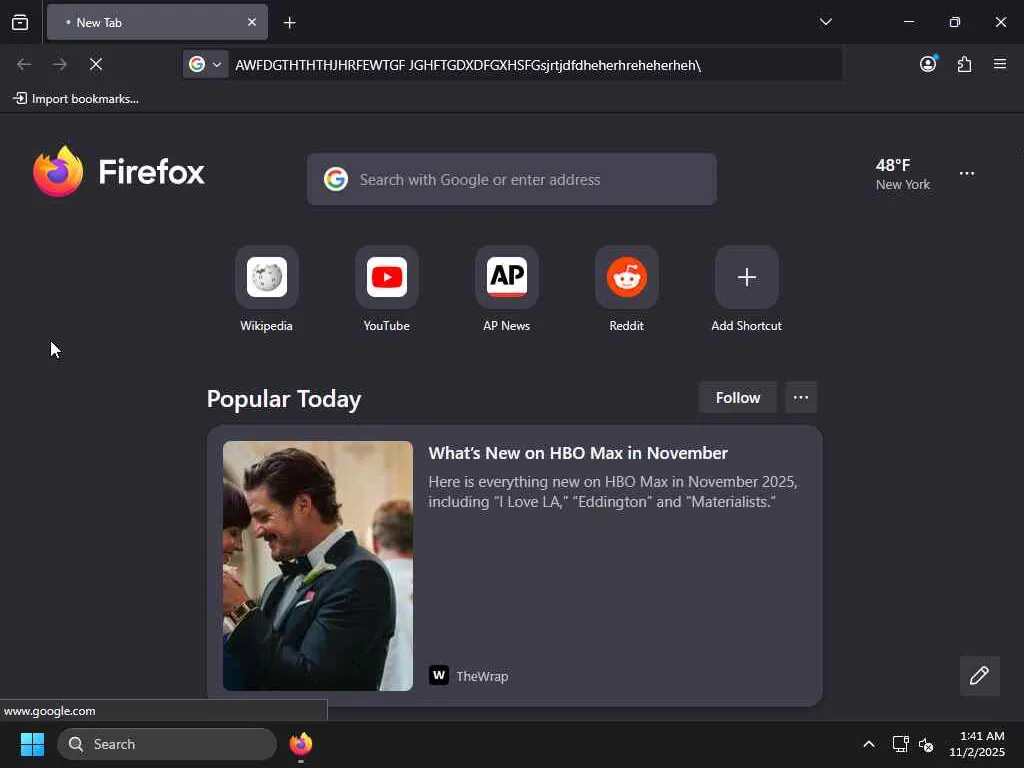This screenshot has height=768, width=1024.
Task: Click the Follow button for Popular Today
Action: point(738,398)
